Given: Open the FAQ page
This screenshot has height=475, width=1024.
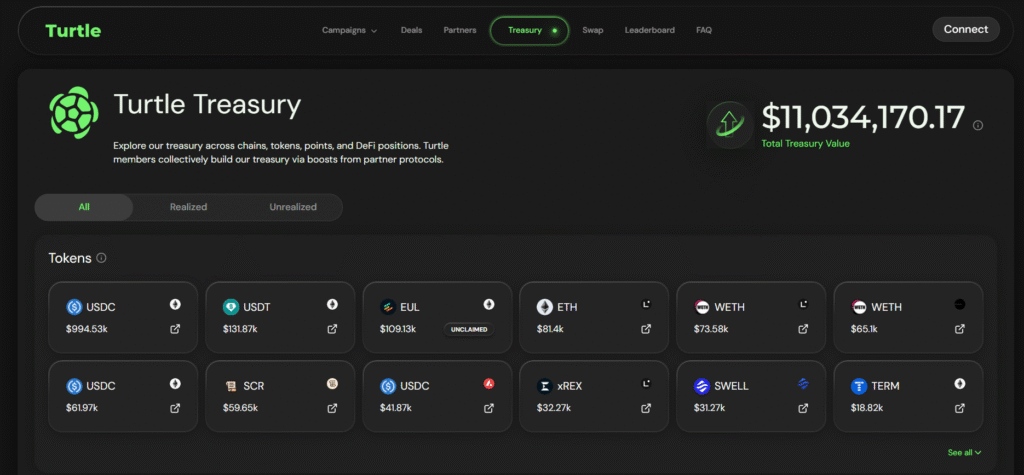Looking at the screenshot, I should pyautogui.click(x=704, y=30).
